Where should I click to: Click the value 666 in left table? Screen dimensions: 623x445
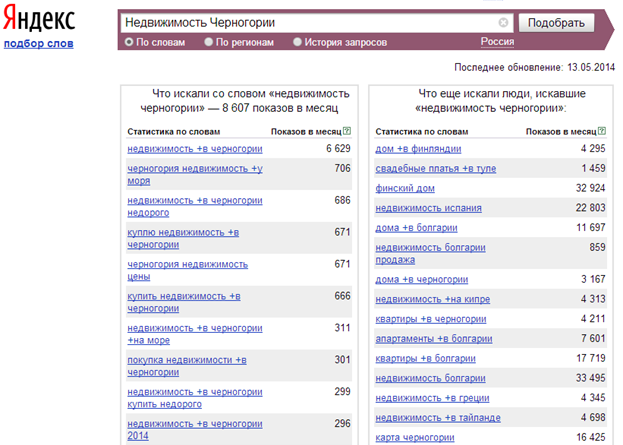click(x=342, y=296)
